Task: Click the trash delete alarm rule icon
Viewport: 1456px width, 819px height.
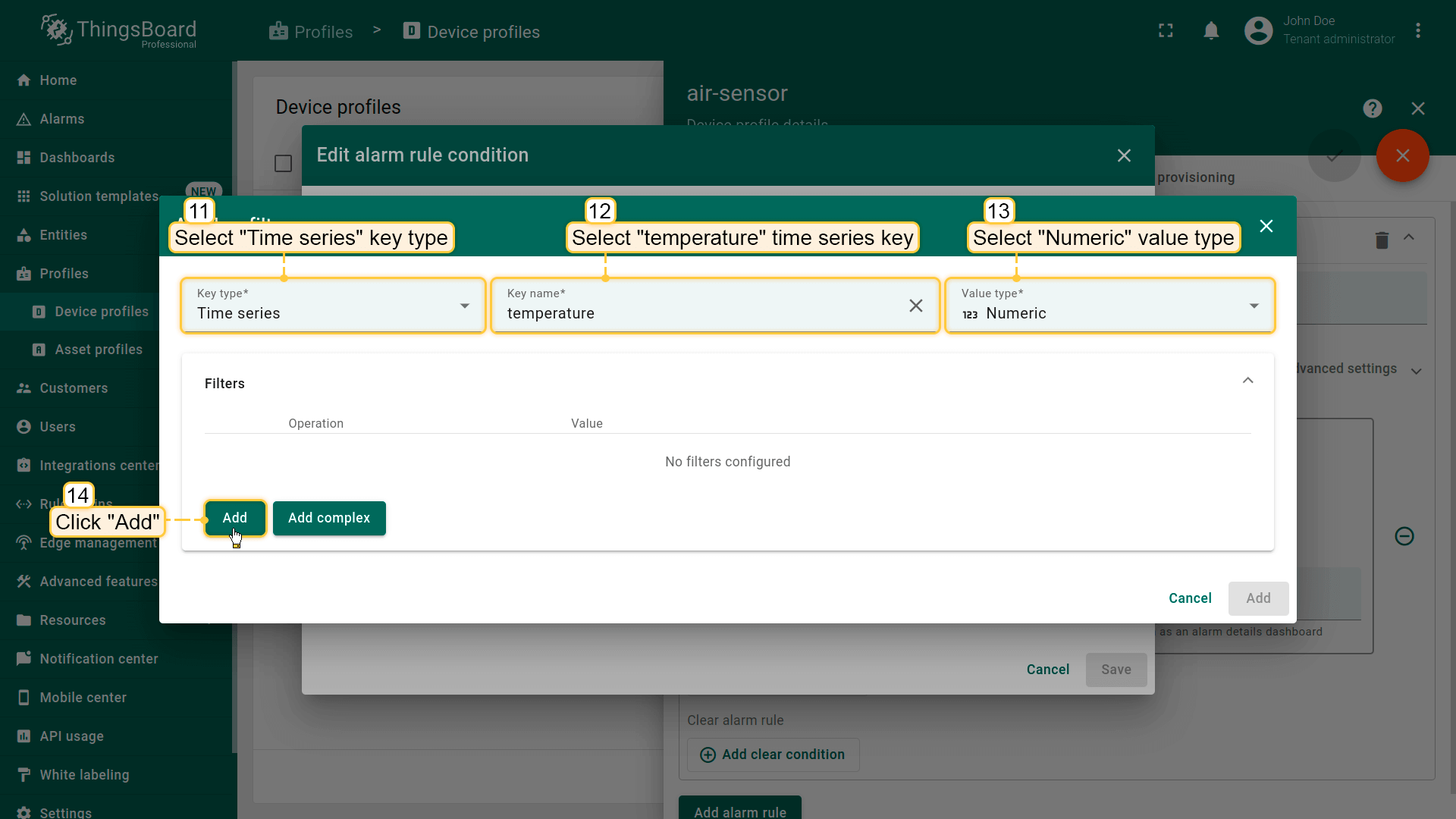Action: [1382, 240]
